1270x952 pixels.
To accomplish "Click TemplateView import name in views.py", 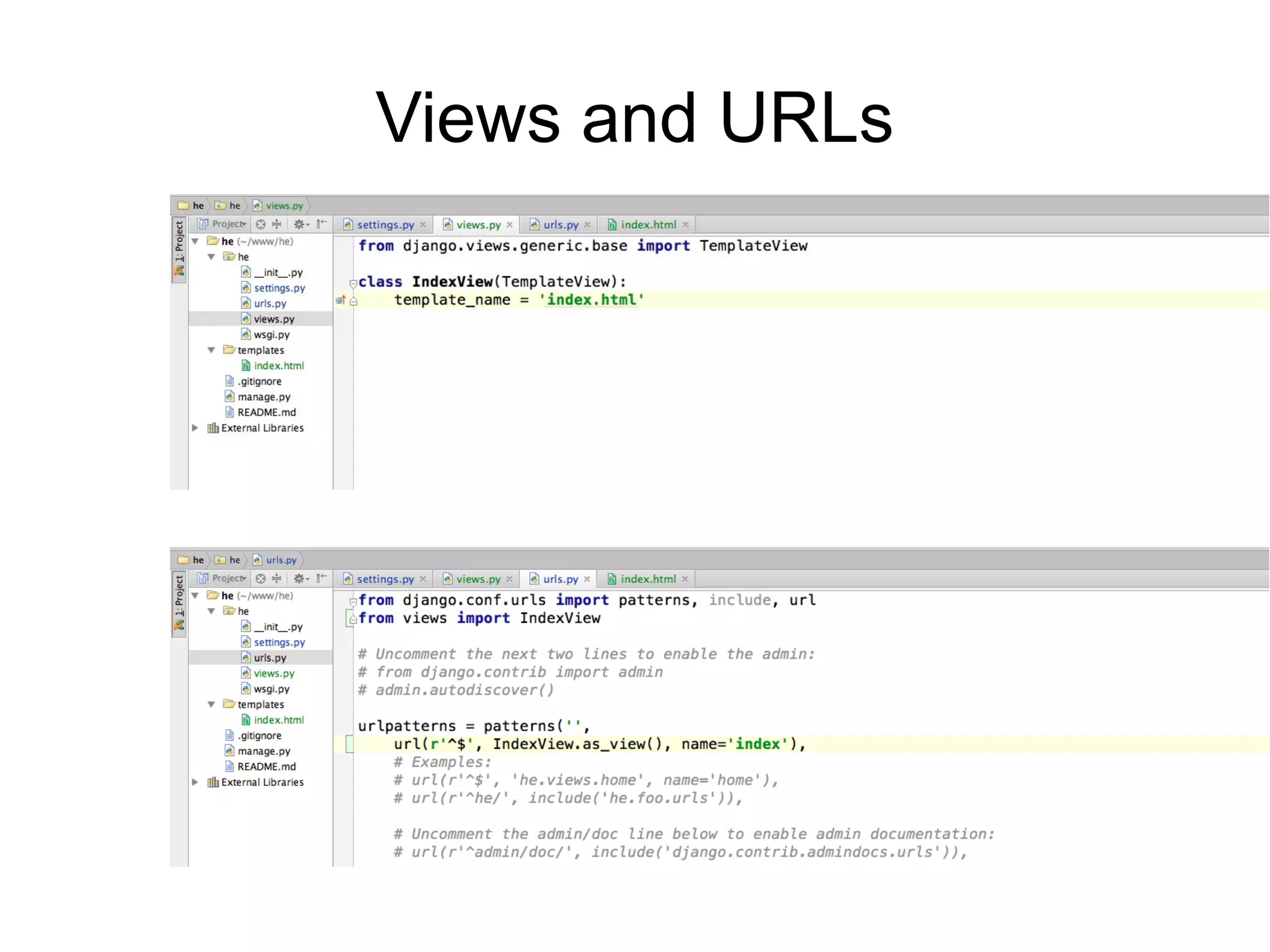I will 753,246.
